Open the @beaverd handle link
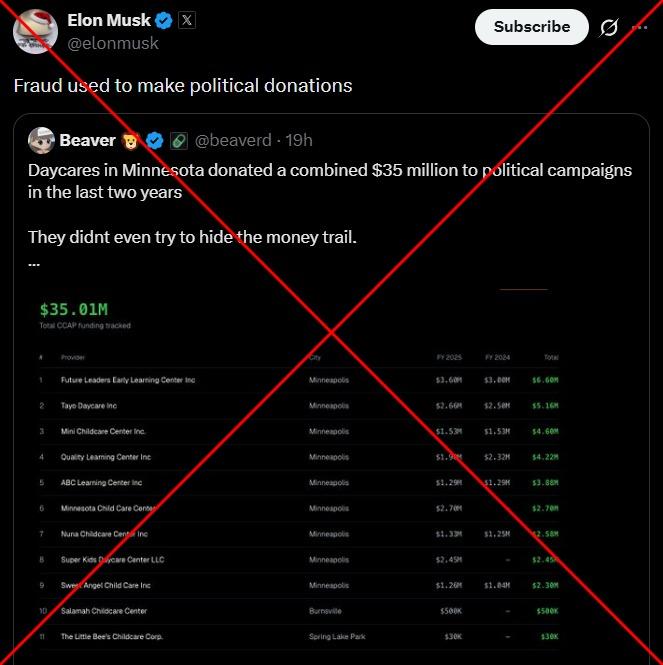Image resolution: width=663 pixels, height=665 pixels. [x=233, y=140]
